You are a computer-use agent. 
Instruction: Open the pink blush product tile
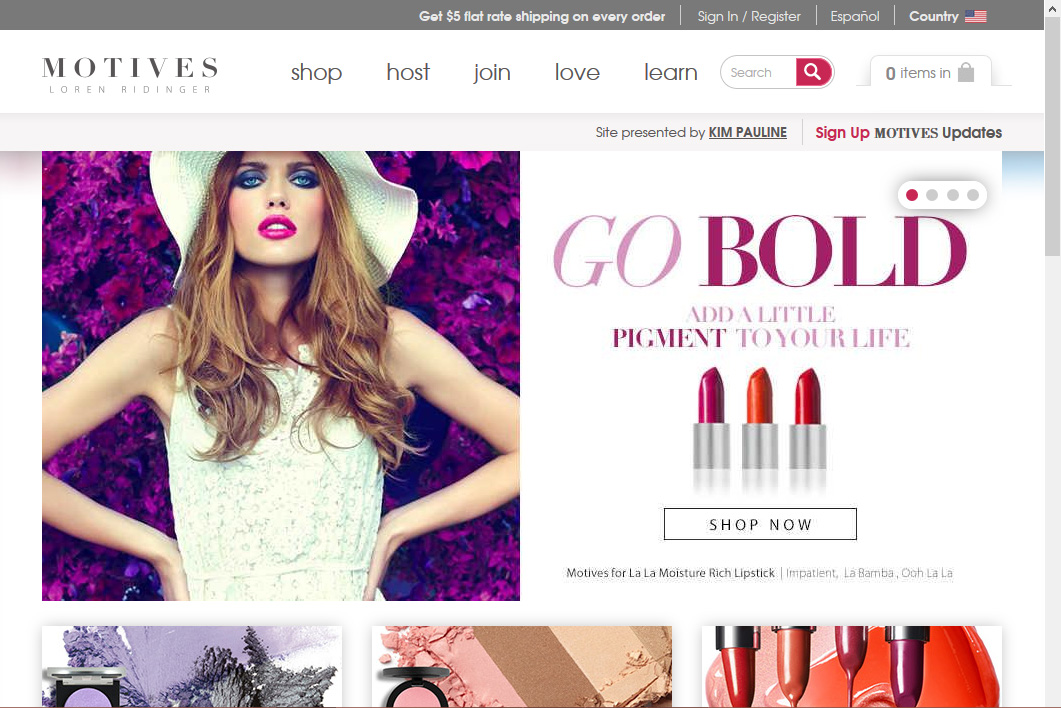[522, 667]
